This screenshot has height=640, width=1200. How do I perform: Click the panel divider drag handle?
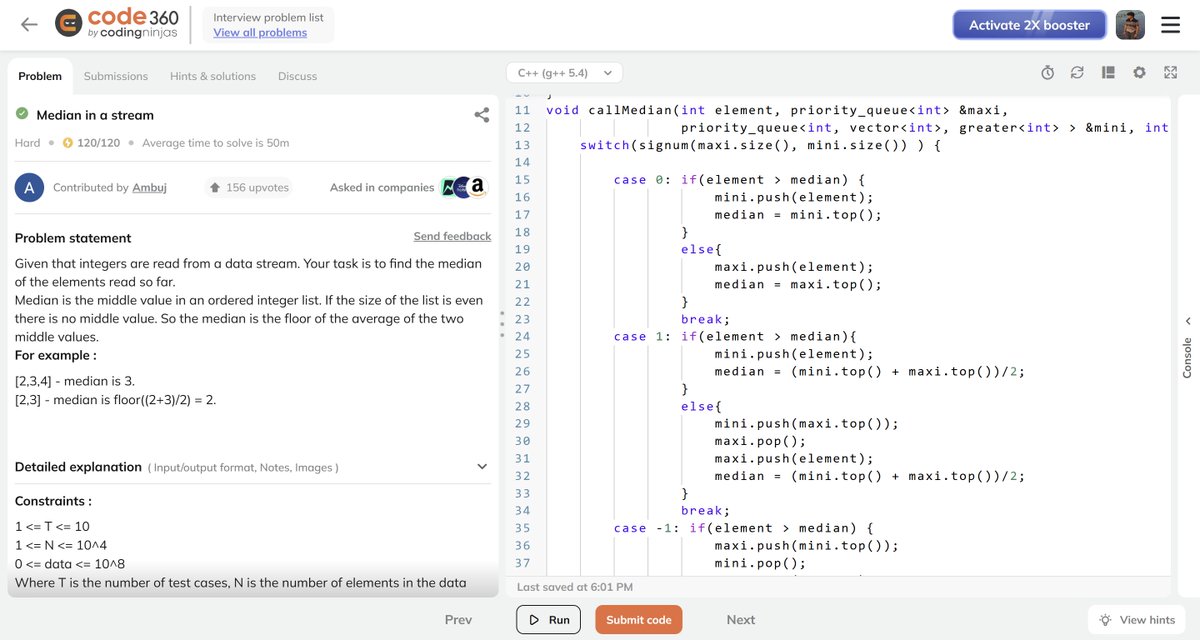point(502,325)
